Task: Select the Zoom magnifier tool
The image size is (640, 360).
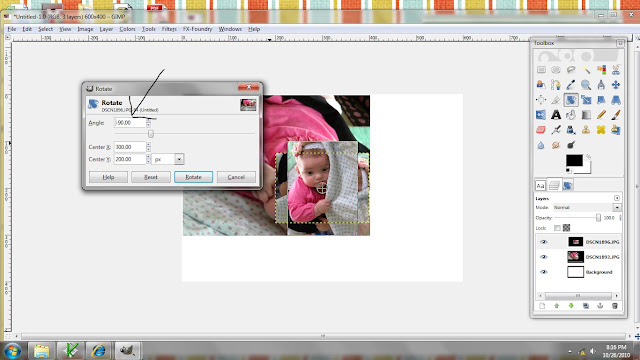Action: [586, 85]
